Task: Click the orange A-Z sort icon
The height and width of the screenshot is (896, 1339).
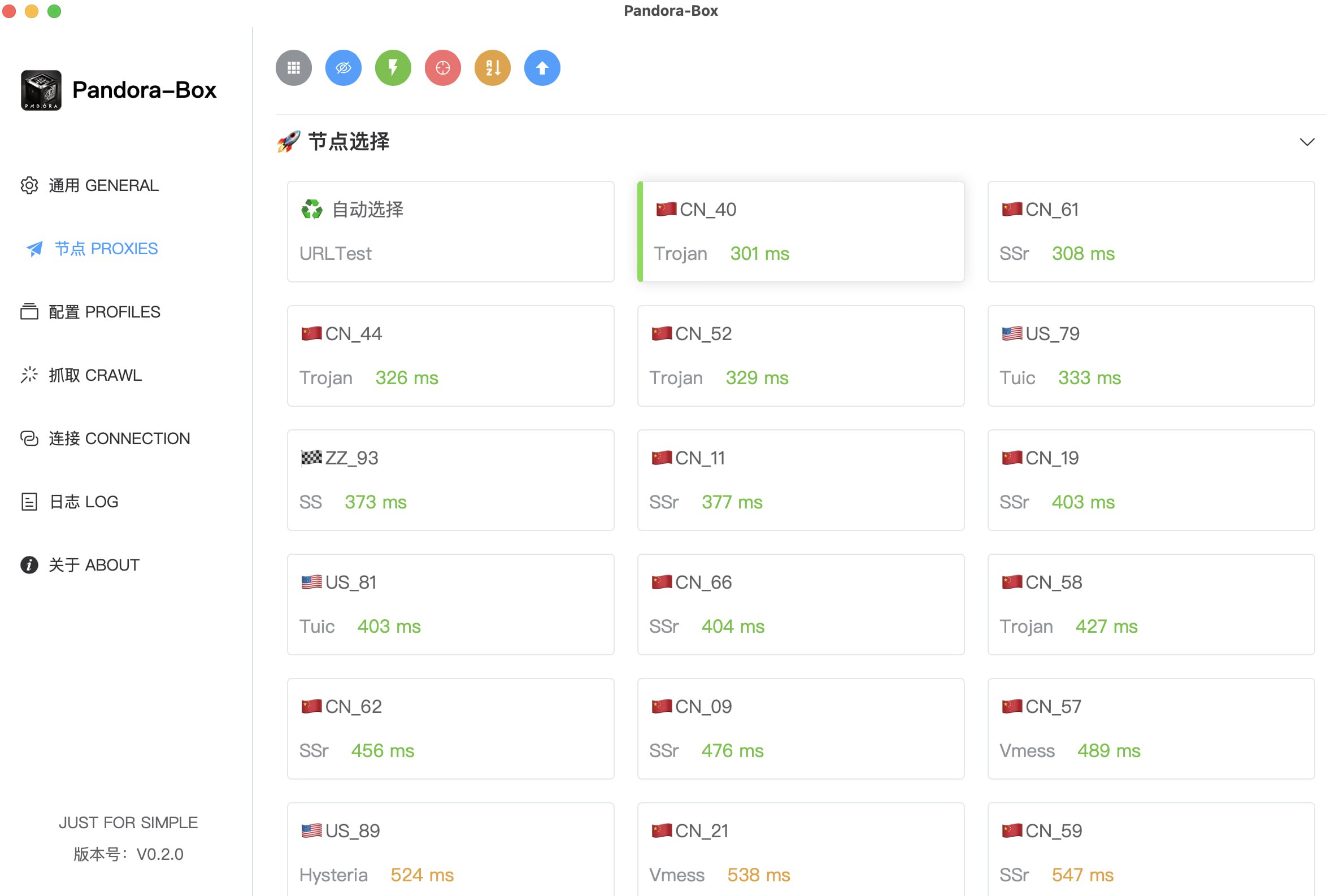Action: pos(492,68)
